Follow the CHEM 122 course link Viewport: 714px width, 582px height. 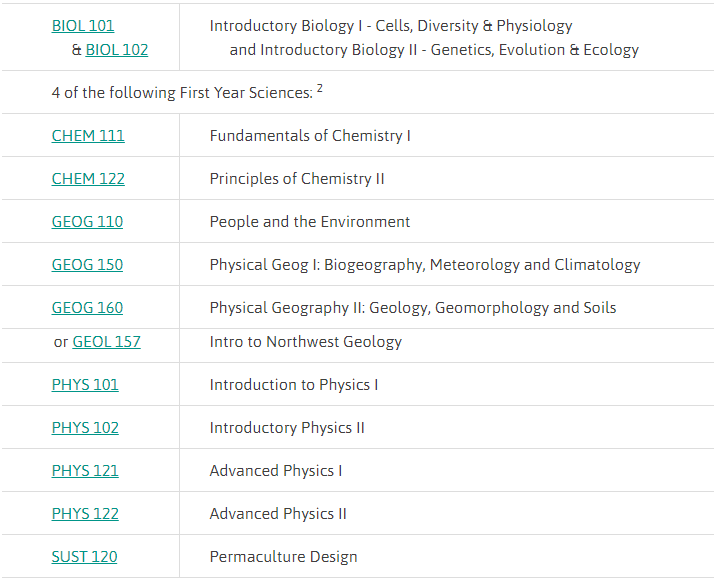click(x=88, y=179)
